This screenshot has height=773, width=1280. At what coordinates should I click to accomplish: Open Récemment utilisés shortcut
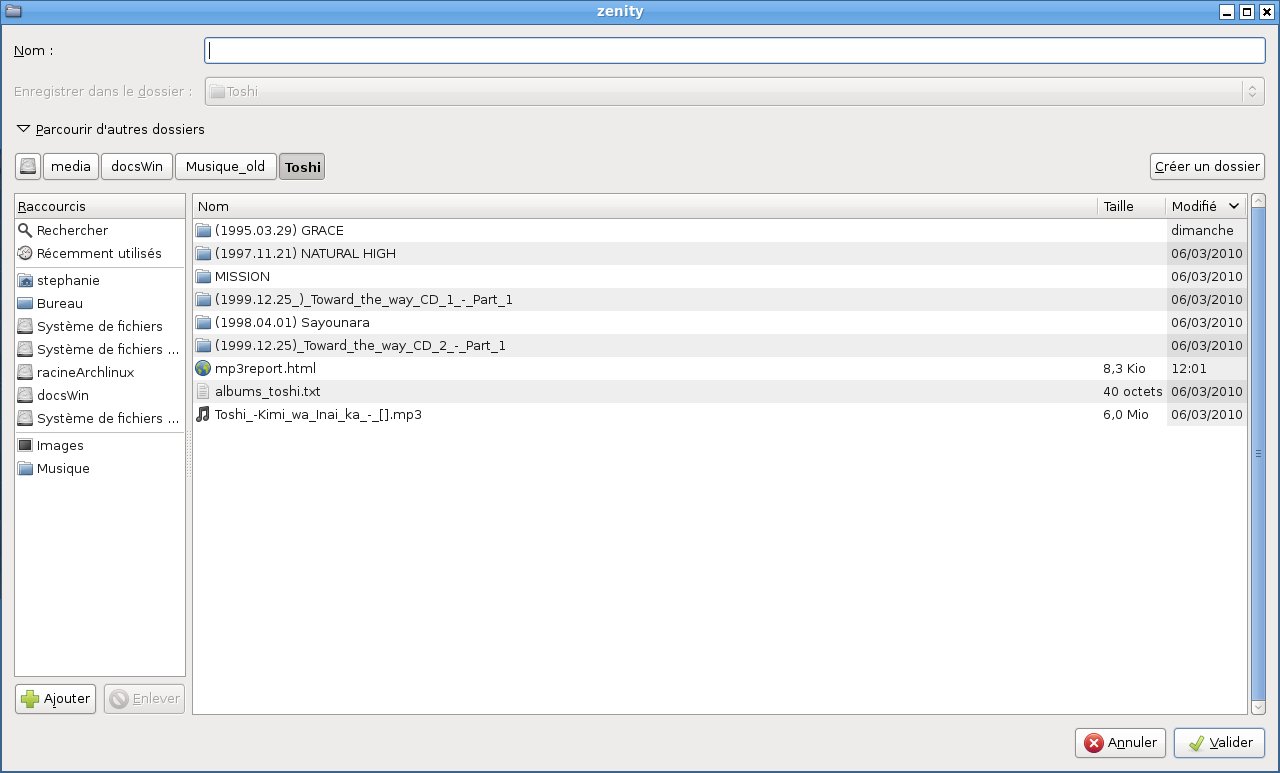point(98,254)
